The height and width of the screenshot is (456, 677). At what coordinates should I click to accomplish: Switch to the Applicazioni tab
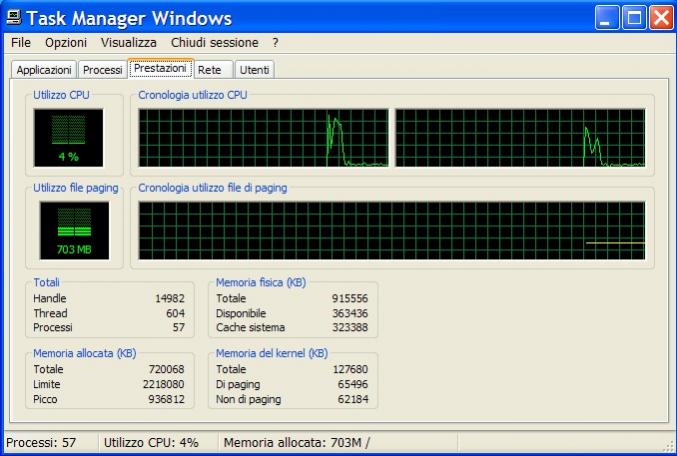coord(44,70)
